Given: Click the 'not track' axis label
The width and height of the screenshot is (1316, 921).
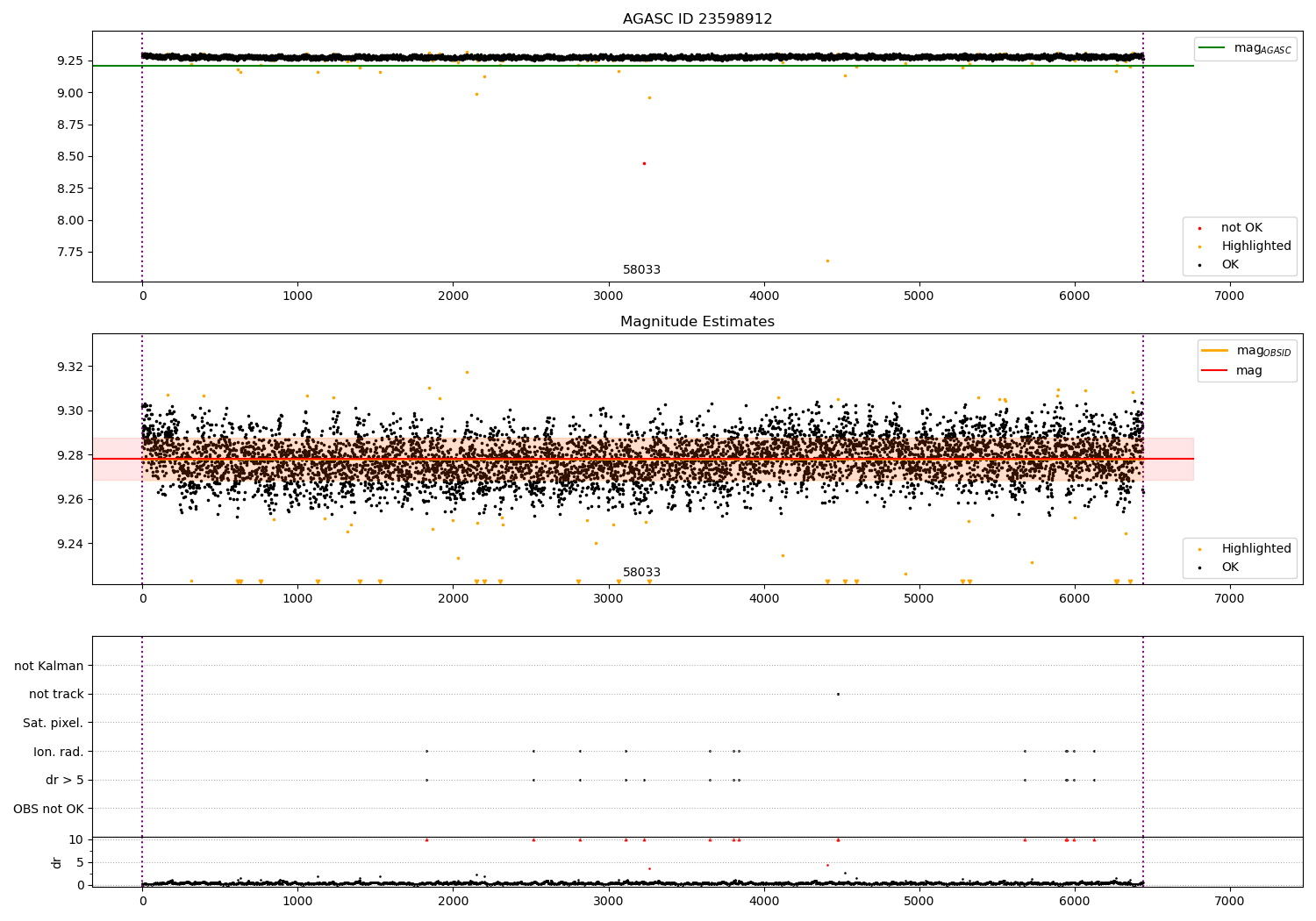Looking at the screenshot, I should point(56,695).
